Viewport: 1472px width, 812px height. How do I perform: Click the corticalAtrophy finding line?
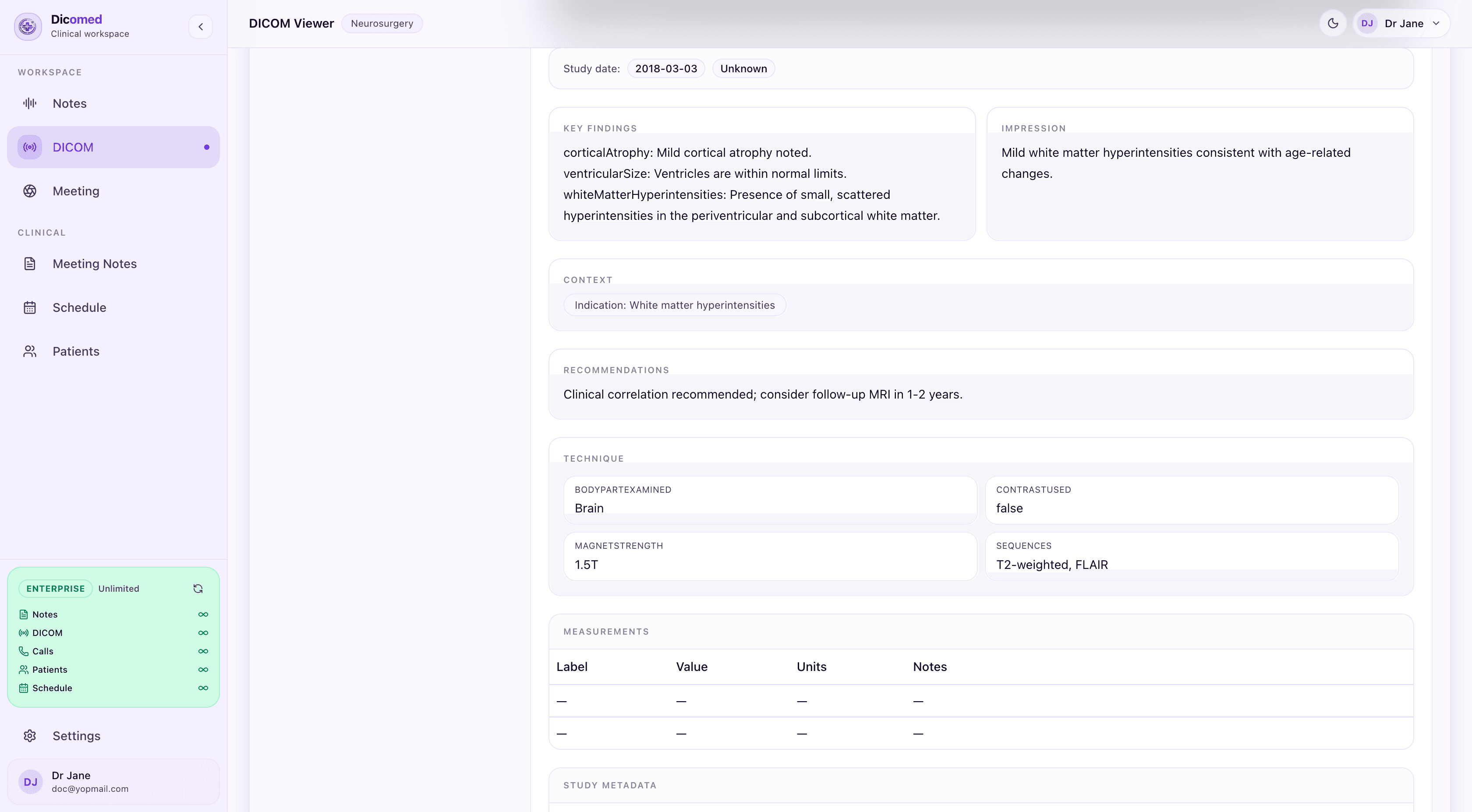click(x=687, y=152)
